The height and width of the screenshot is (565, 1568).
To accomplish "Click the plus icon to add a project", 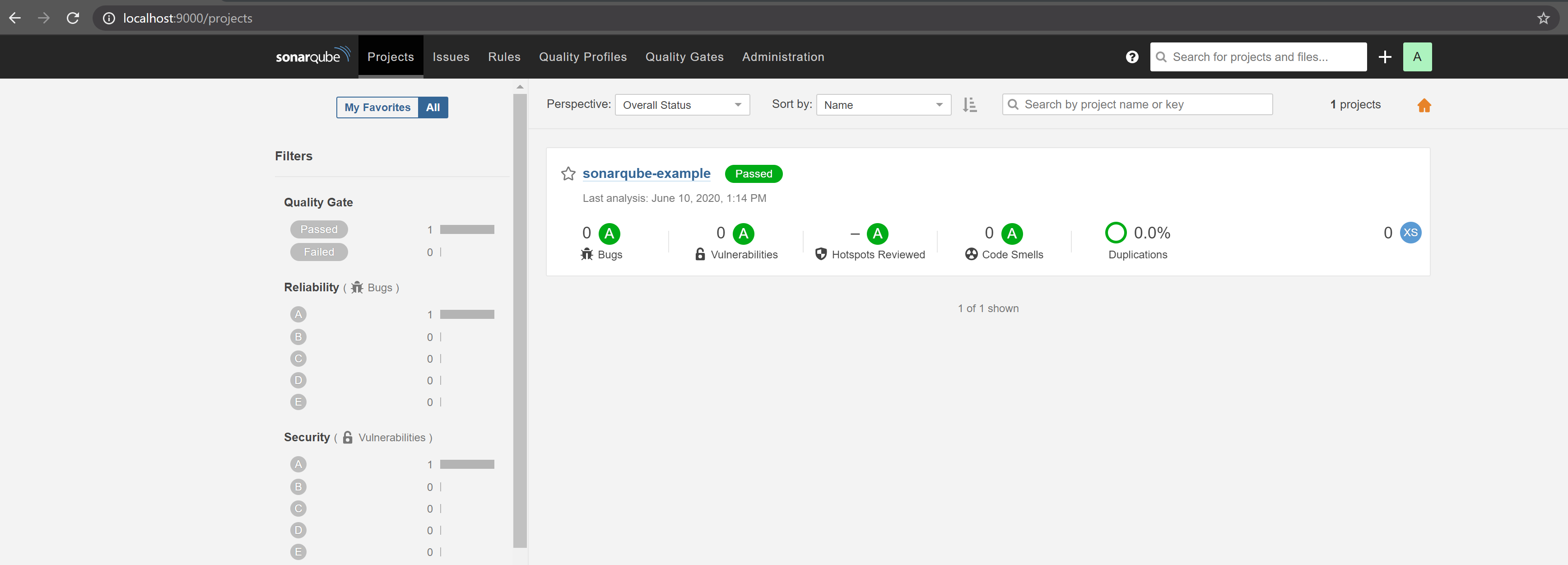I will click(x=1384, y=56).
